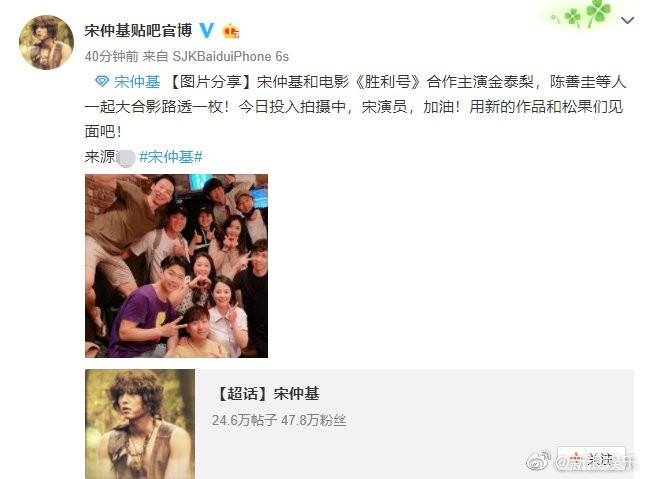Click the 24.6万帖子 47.8万粉丝 stats line
The height and width of the screenshot is (479, 645).
click(x=279, y=420)
